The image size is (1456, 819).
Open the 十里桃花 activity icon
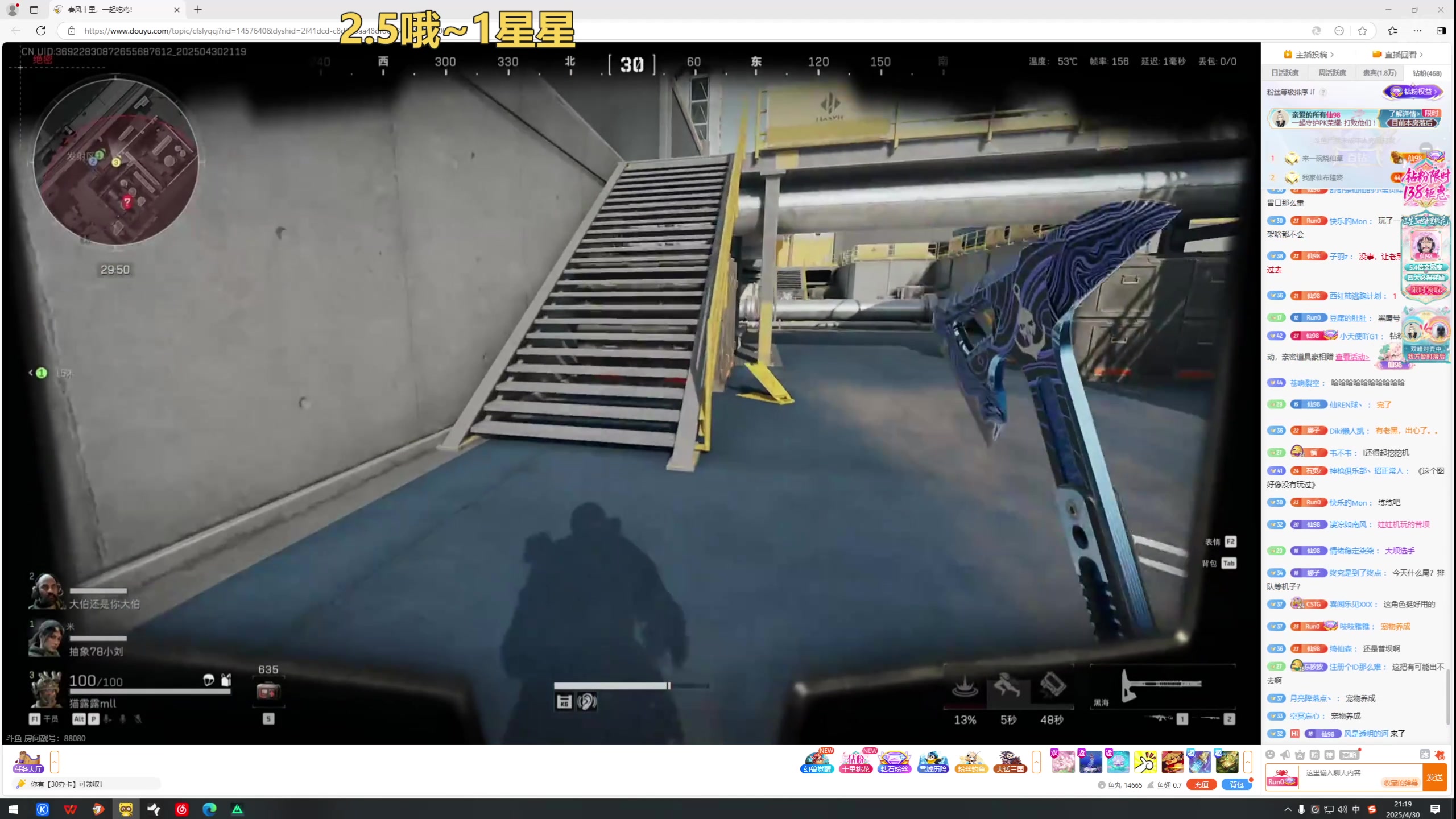coord(855,762)
